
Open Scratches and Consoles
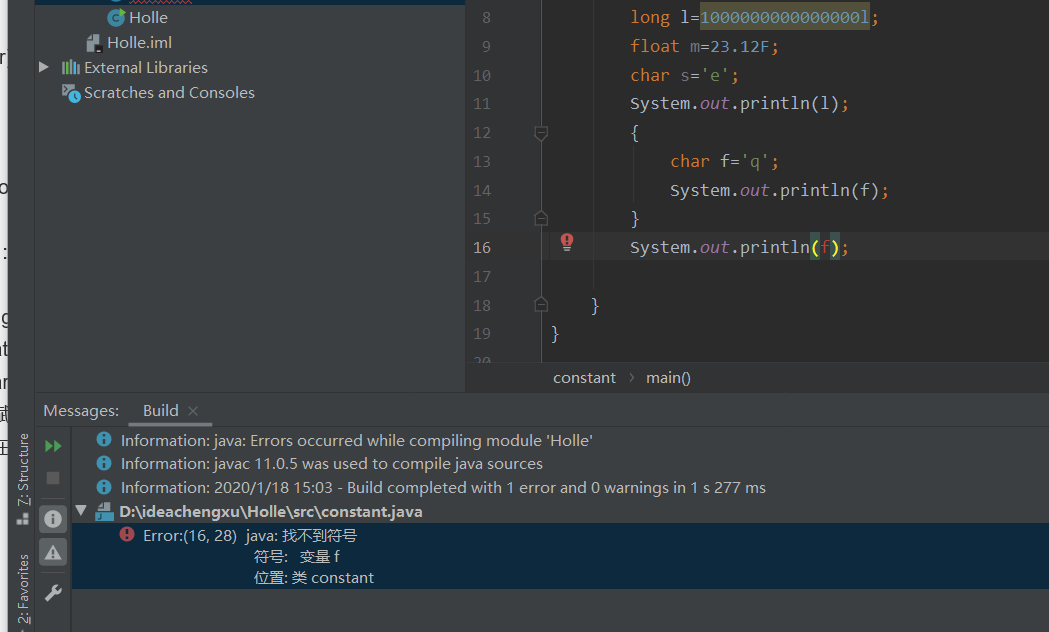169,93
